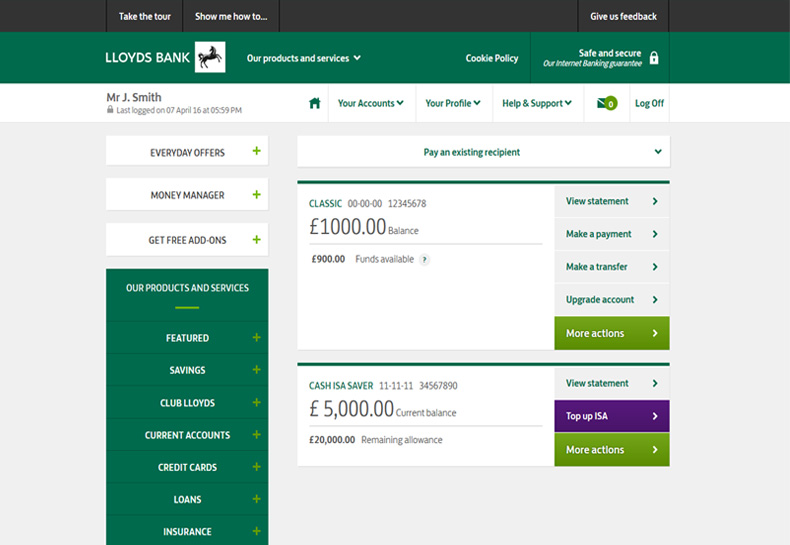Click the small lock icon by Last logged on

point(110,109)
